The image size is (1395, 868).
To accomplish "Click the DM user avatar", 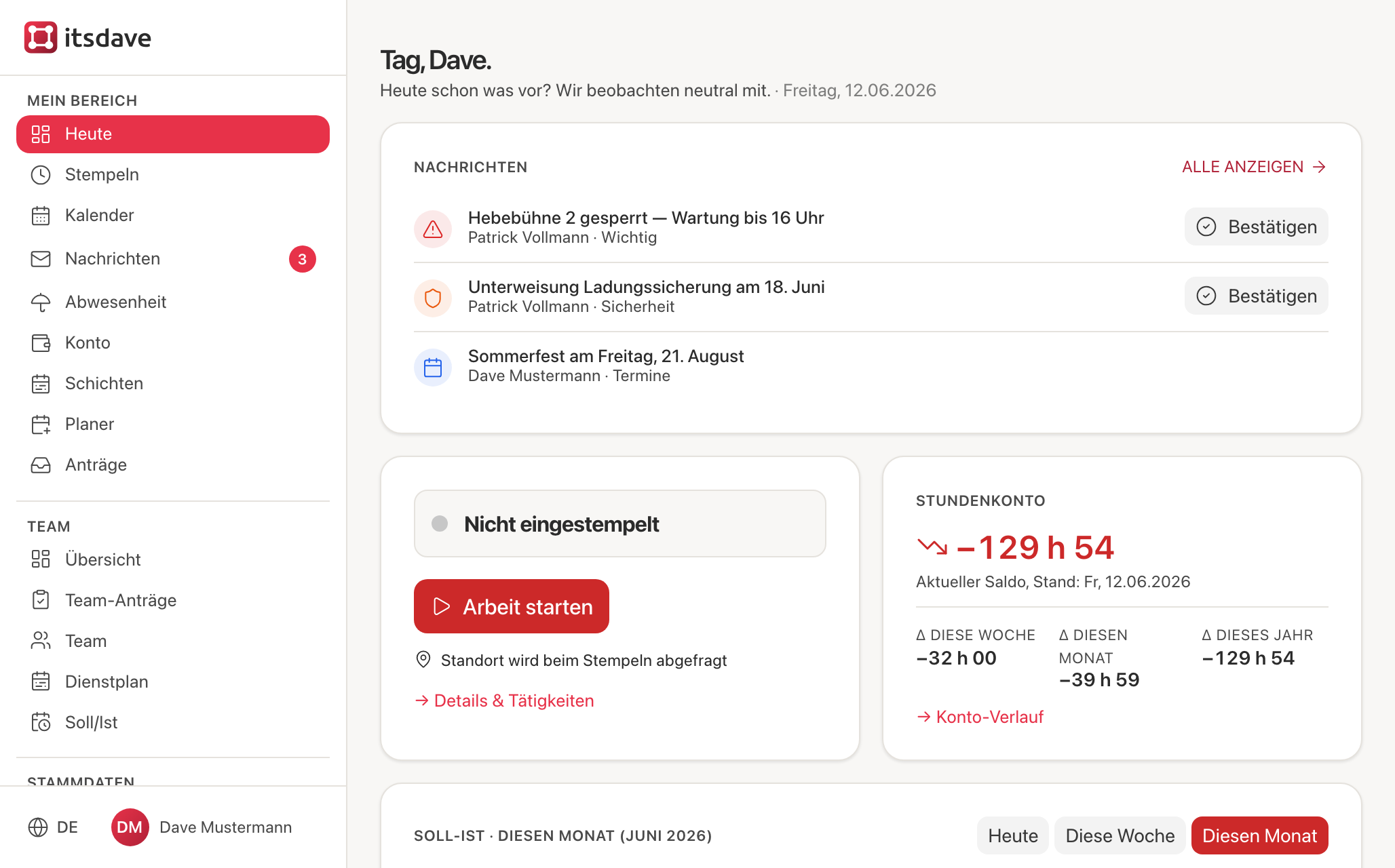I will coord(130,827).
